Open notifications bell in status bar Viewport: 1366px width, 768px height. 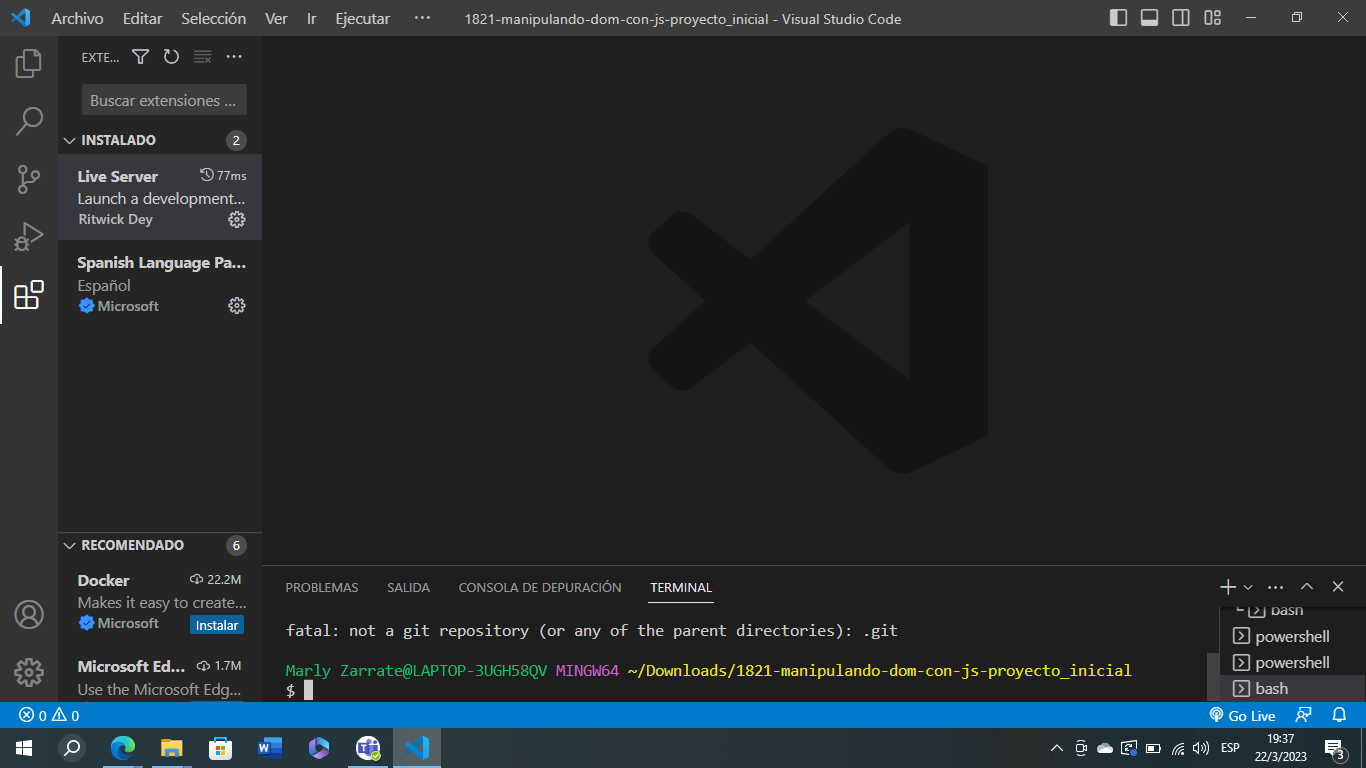point(1339,715)
